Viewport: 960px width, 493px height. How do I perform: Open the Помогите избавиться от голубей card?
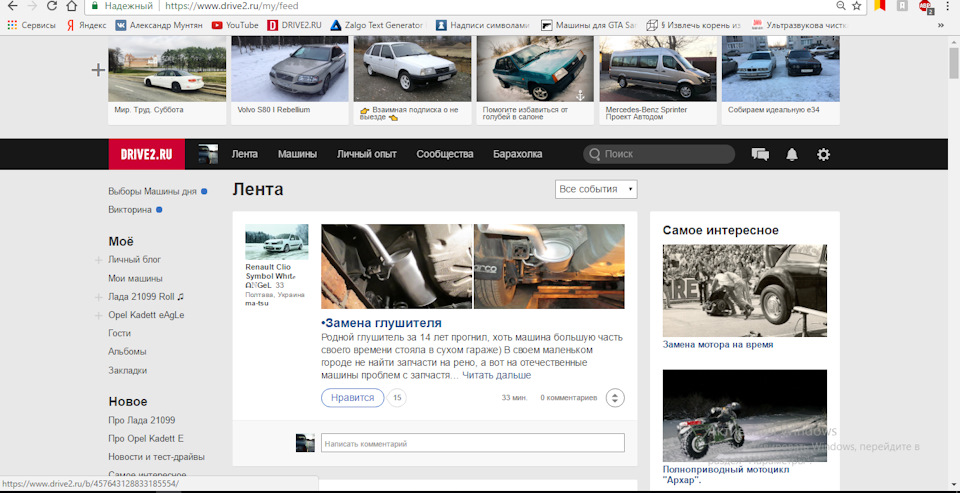click(x=535, y=80)
